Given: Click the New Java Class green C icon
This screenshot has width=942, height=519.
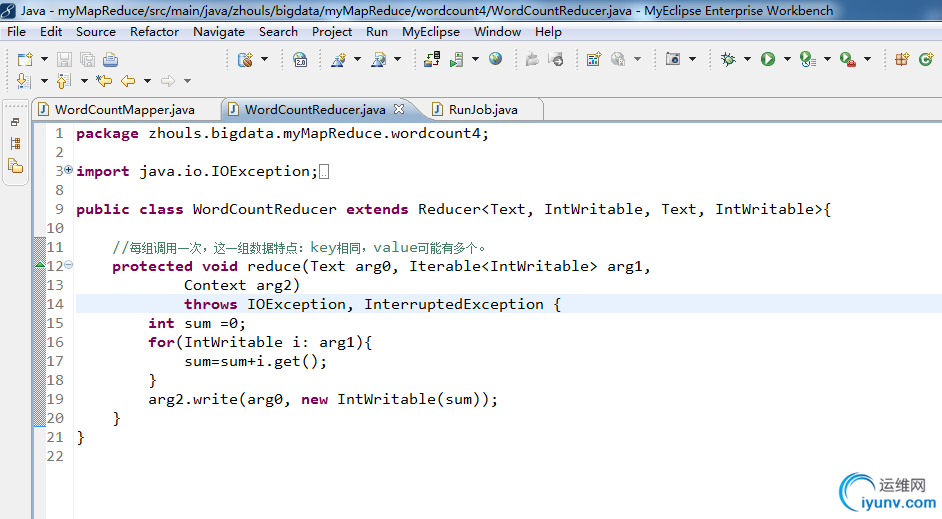Looking at the screenshot, I should pos(926,59).
